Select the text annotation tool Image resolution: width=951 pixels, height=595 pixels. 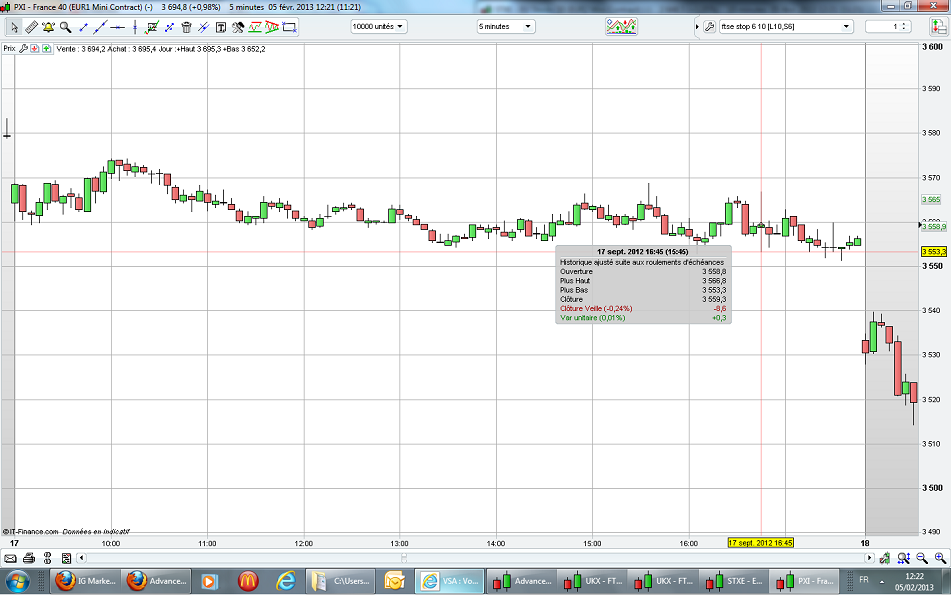click(x=221, y=27)
